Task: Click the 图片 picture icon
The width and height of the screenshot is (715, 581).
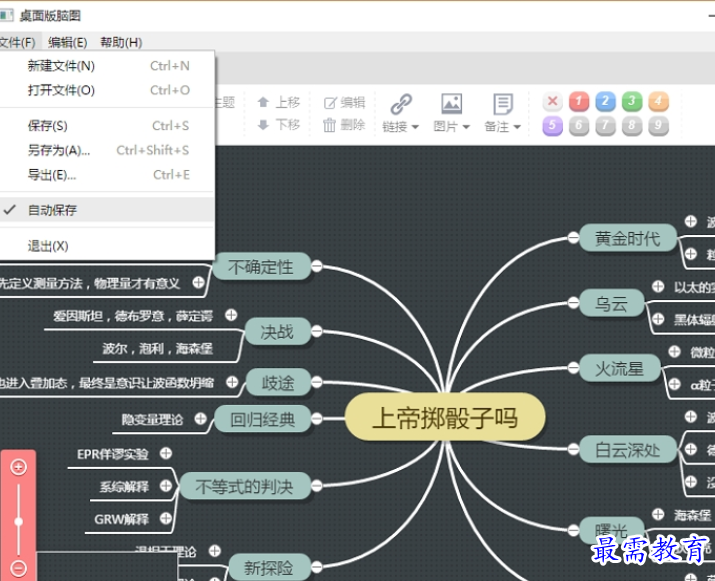Action: coord(451,104)
